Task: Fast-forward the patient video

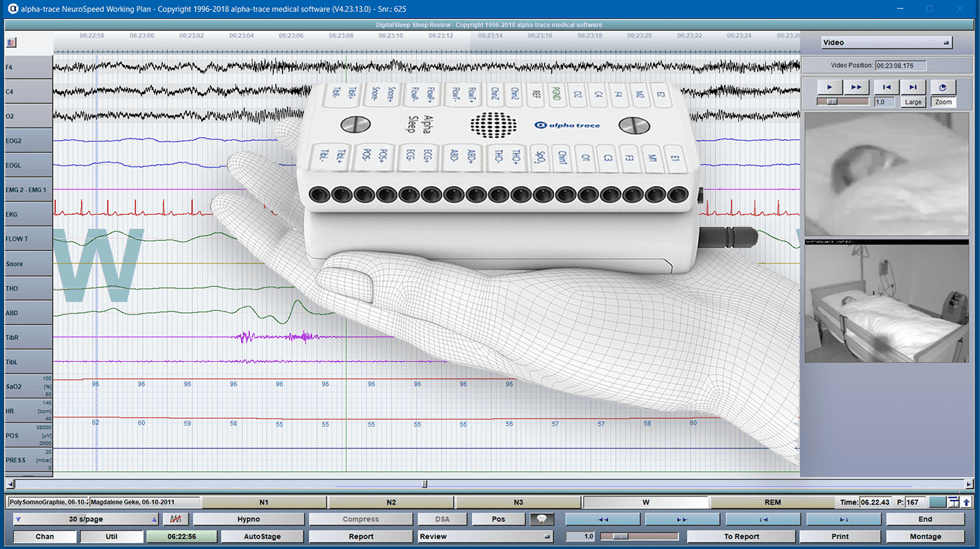Action: (x=856, y=87)
